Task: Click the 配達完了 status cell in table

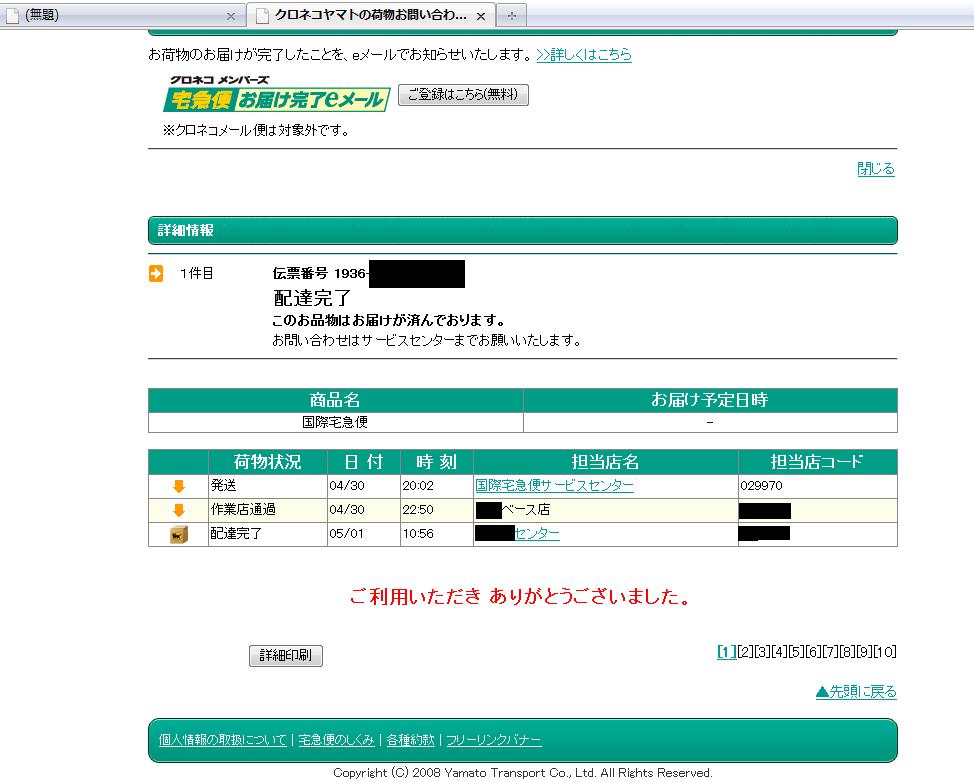Action: click(268, 534)
